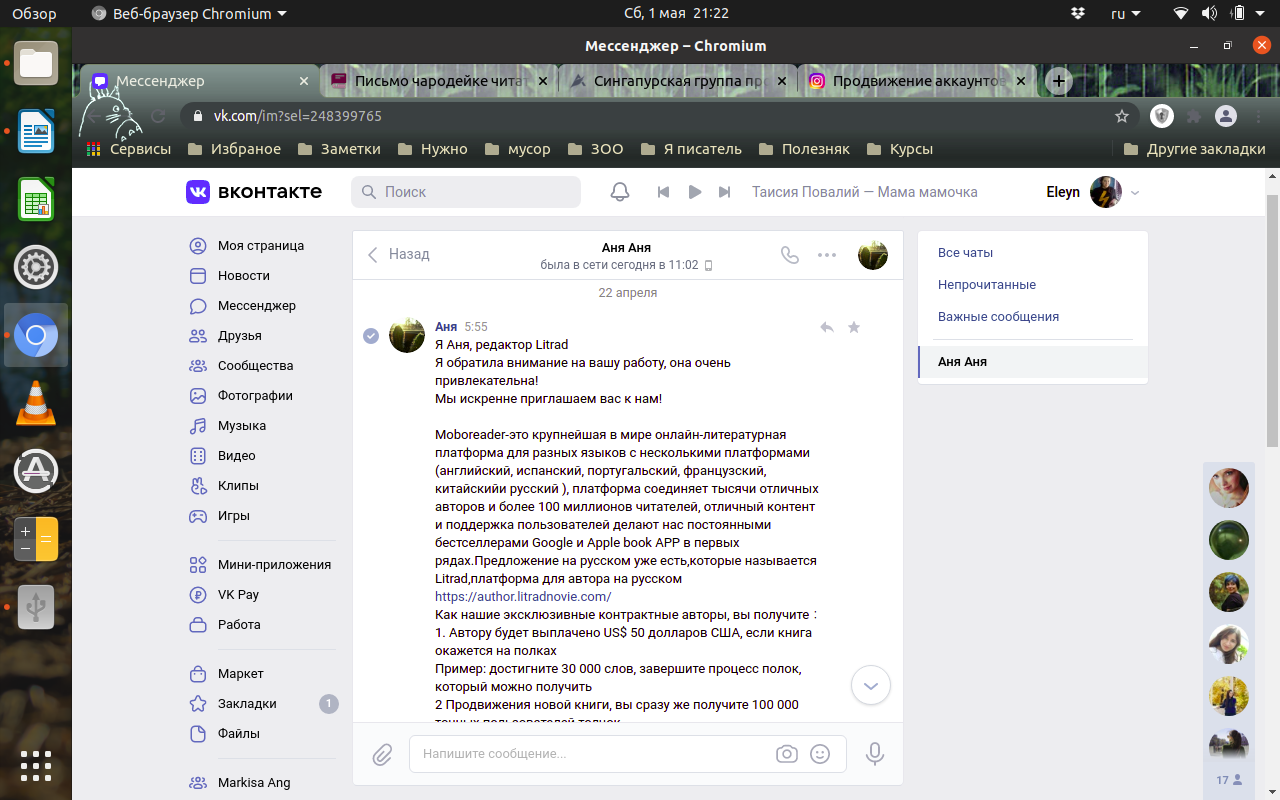Viewport: 1280px width, 800px height.
Task: Open the three-dots chat actions menu
Action: point(827,255)
